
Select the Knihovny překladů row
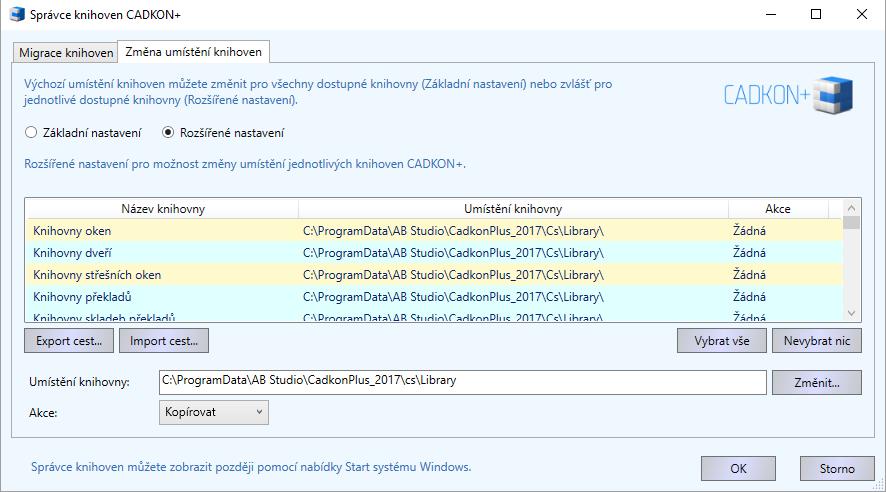(x=434, y=297)
